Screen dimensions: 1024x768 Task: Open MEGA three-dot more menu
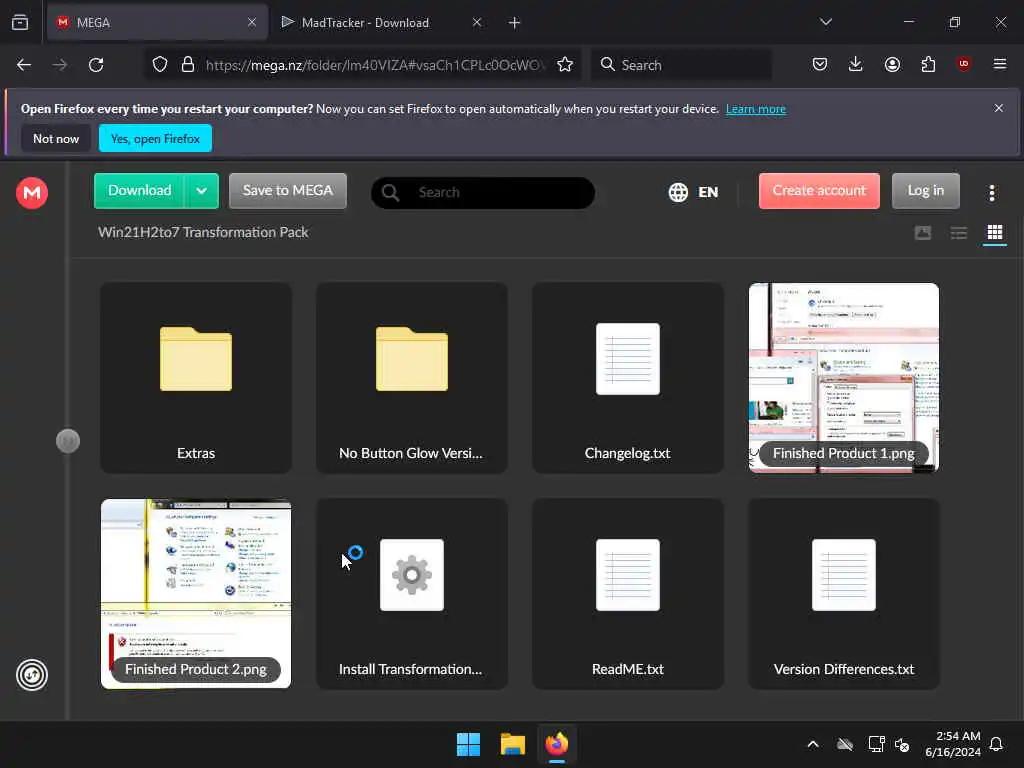[x=991, y=193]
